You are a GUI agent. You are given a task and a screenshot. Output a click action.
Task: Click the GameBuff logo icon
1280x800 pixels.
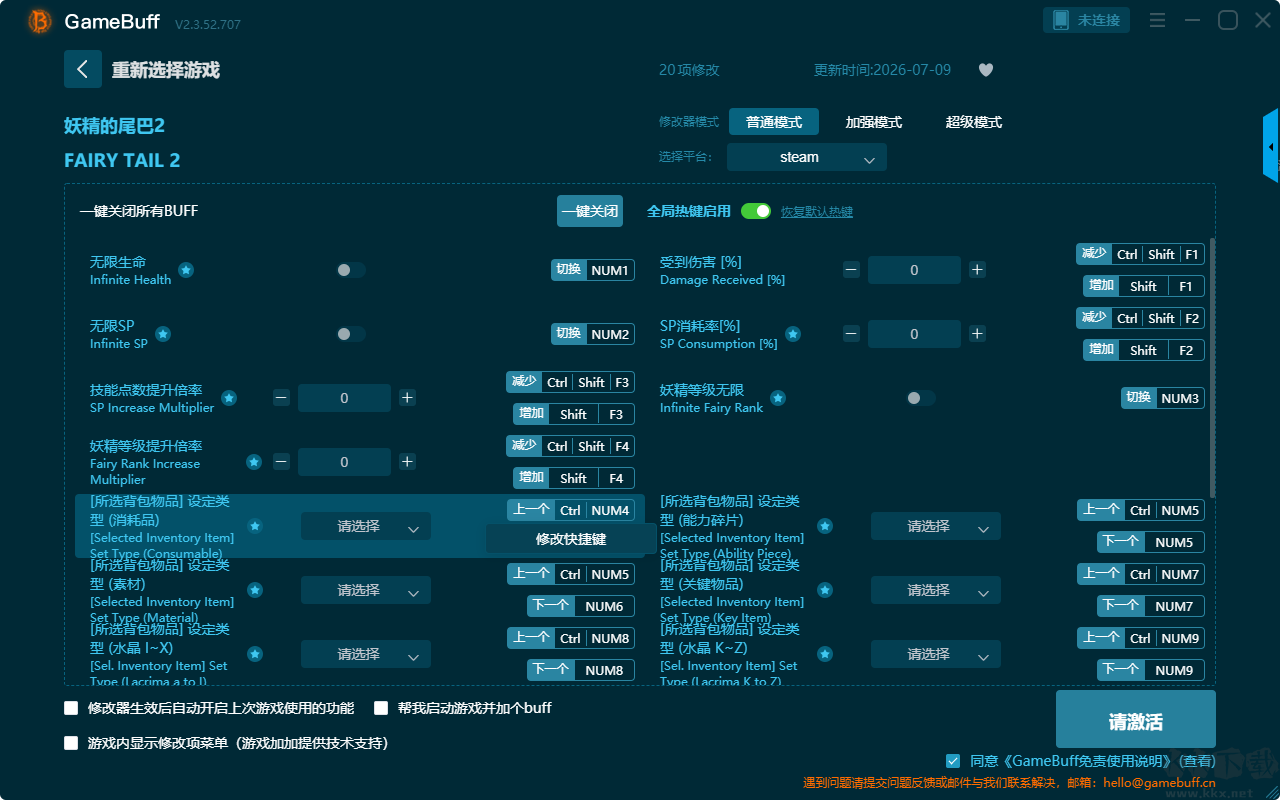(x=40, y=21)
